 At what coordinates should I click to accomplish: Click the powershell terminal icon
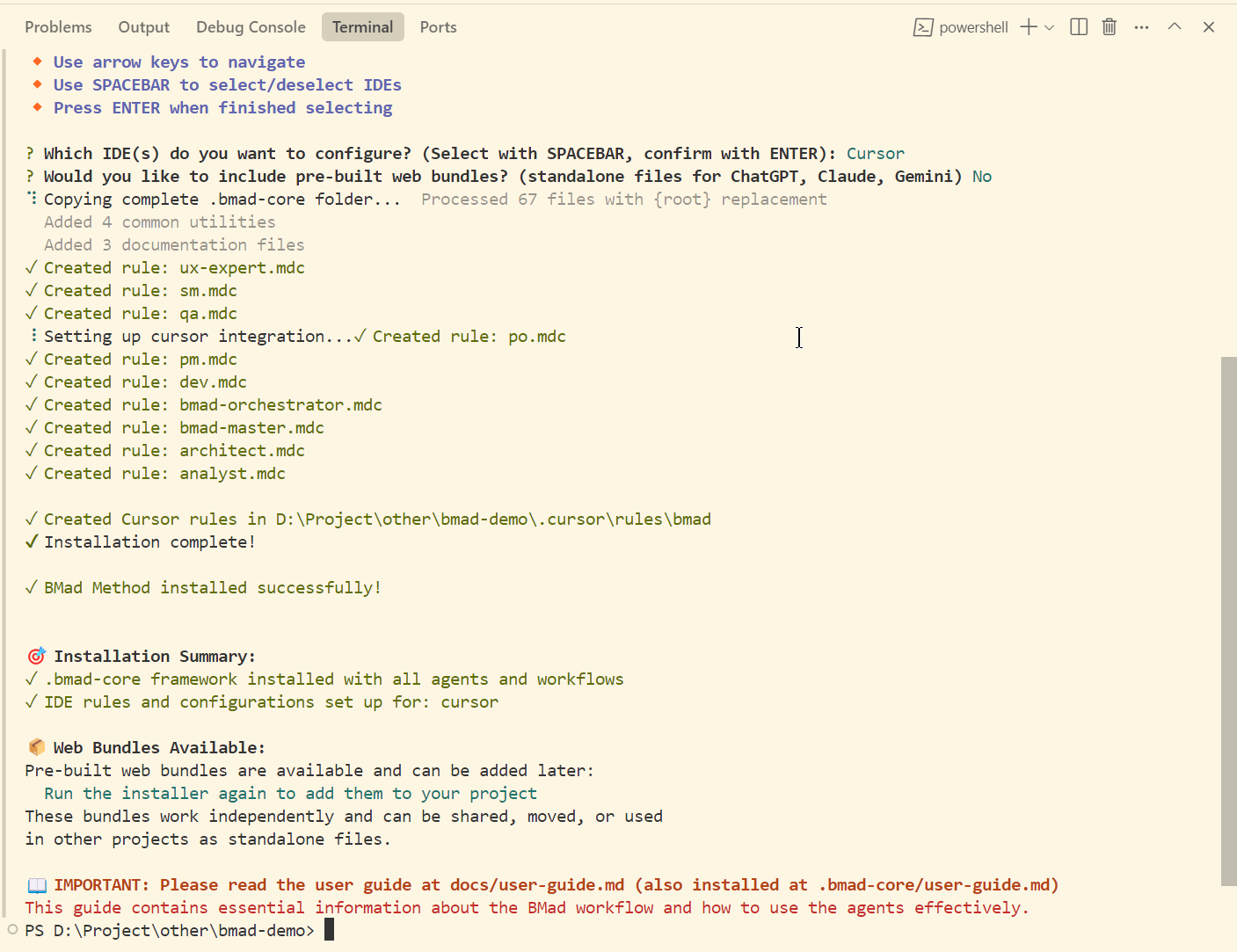[x=923, y=27]
